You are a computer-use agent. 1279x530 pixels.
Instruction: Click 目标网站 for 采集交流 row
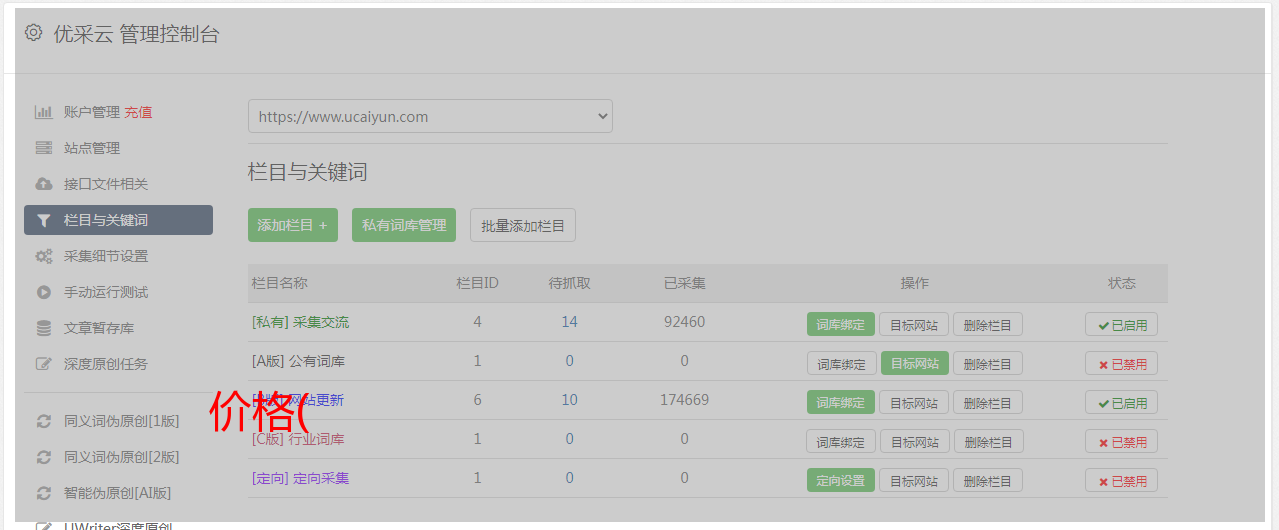(x=914, y=324)
